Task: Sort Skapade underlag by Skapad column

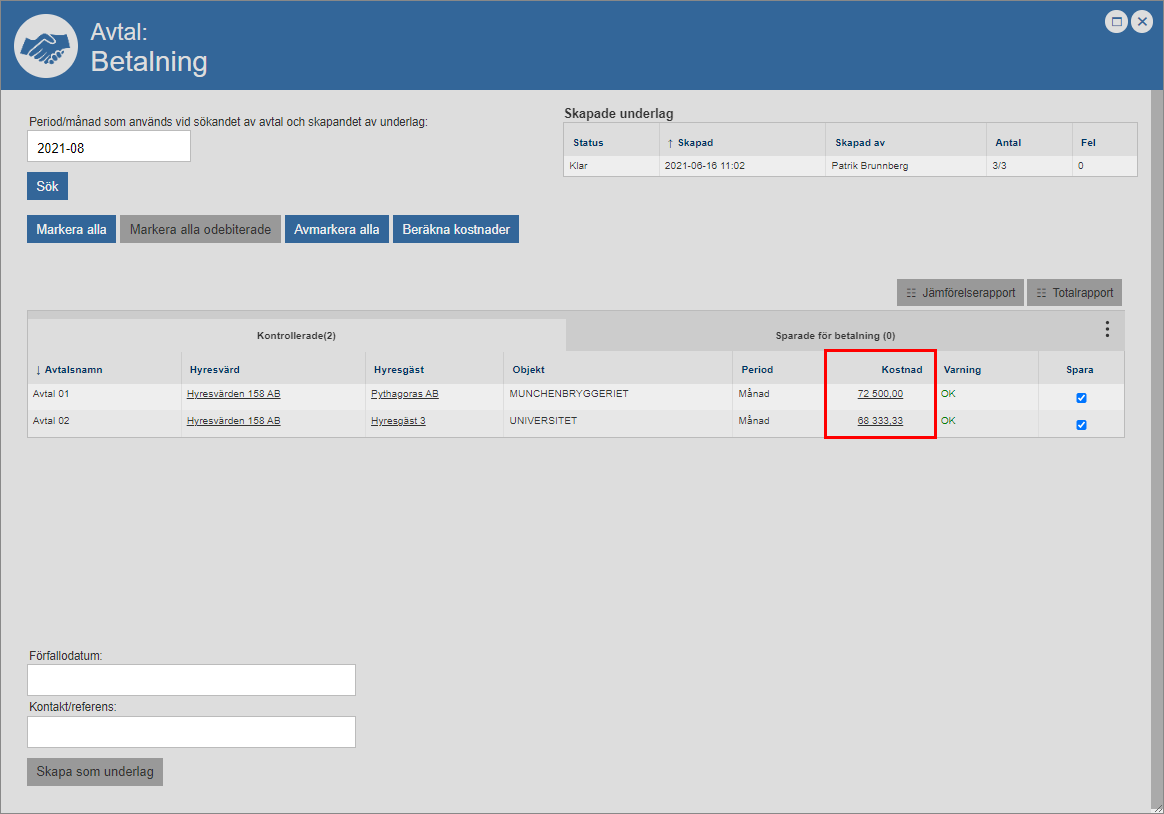Action: [694, 143]
